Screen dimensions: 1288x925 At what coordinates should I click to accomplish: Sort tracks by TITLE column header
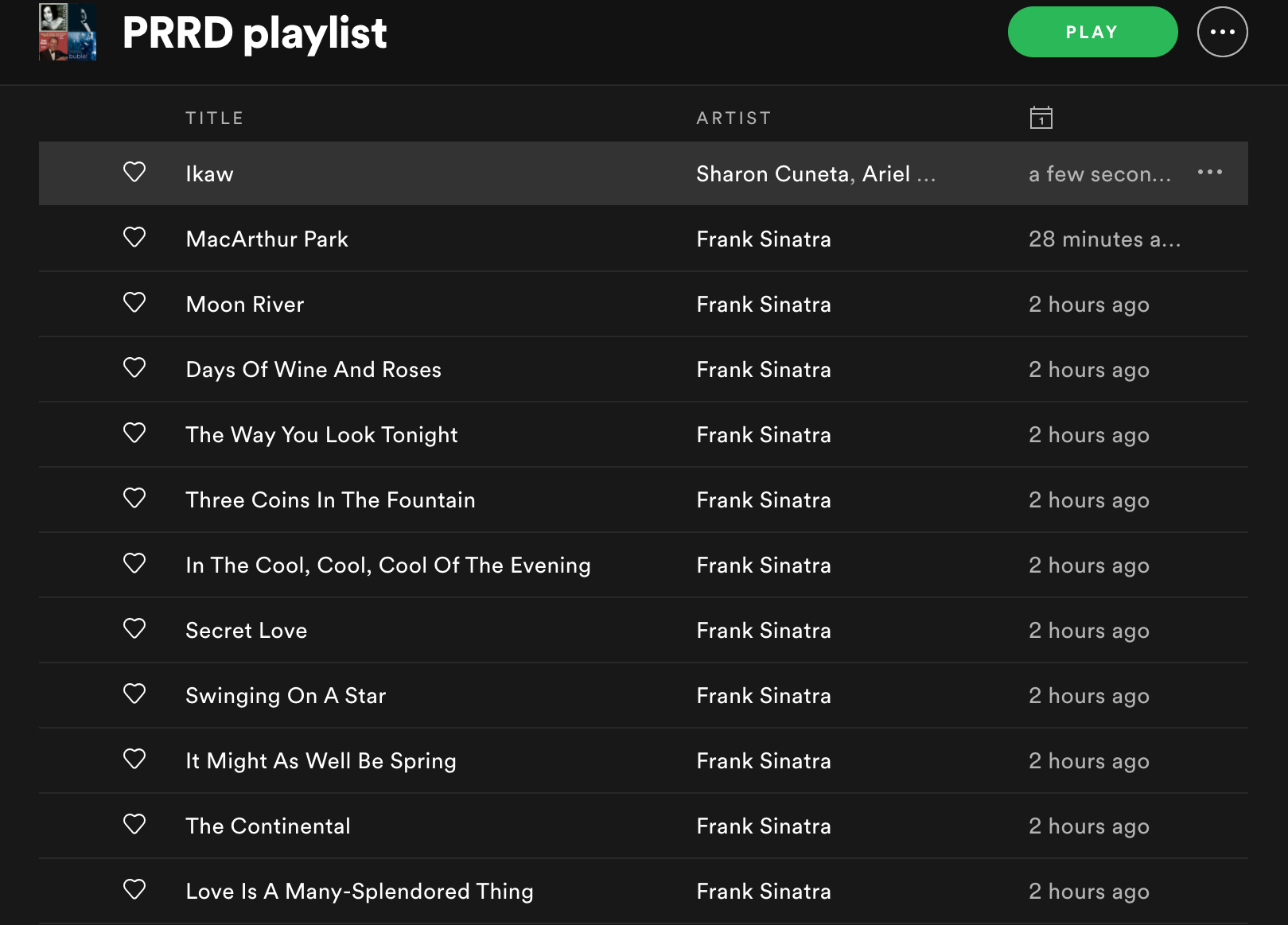tap(214, 119)
